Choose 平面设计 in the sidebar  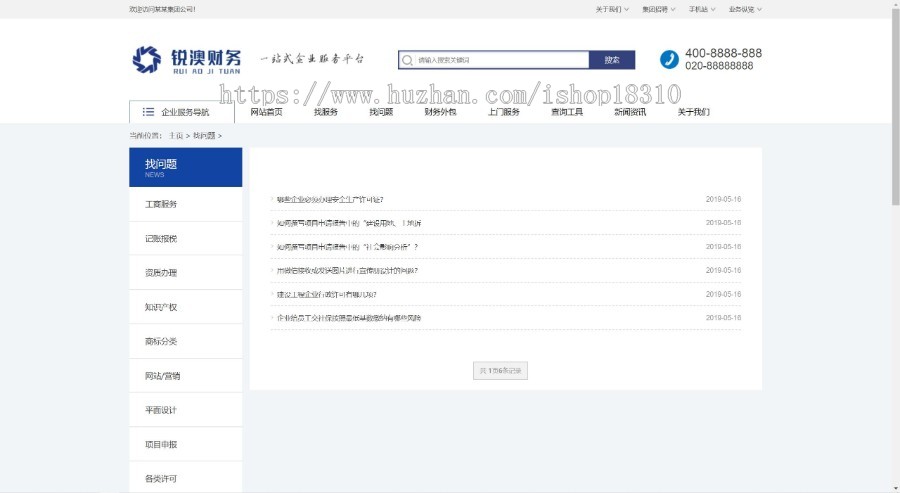[x=161, y=410]
